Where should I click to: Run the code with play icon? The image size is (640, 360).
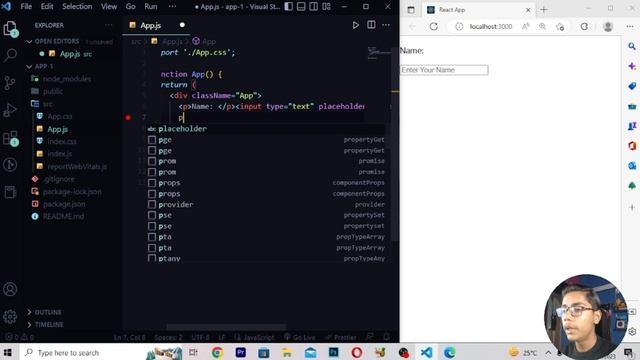[356, 25]
